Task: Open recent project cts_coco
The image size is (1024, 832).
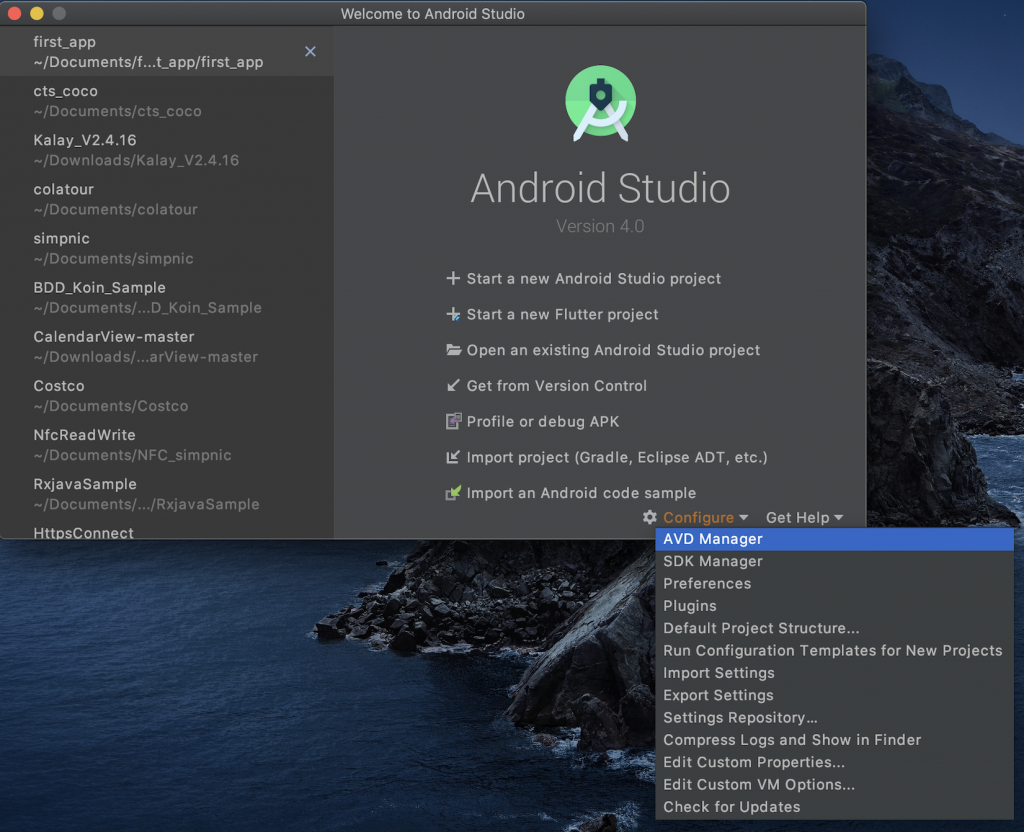Action: click(167, 101)
